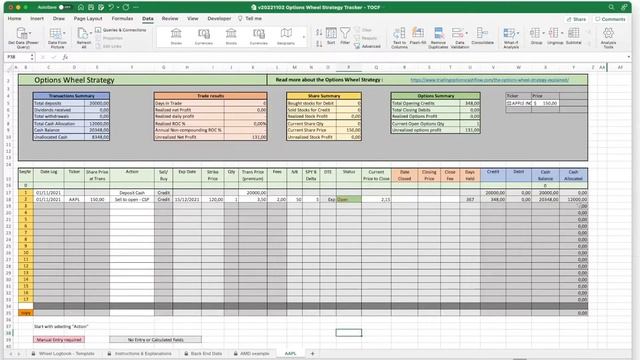
Task: Click the Name Box showing P38
Action: (17, 57)
